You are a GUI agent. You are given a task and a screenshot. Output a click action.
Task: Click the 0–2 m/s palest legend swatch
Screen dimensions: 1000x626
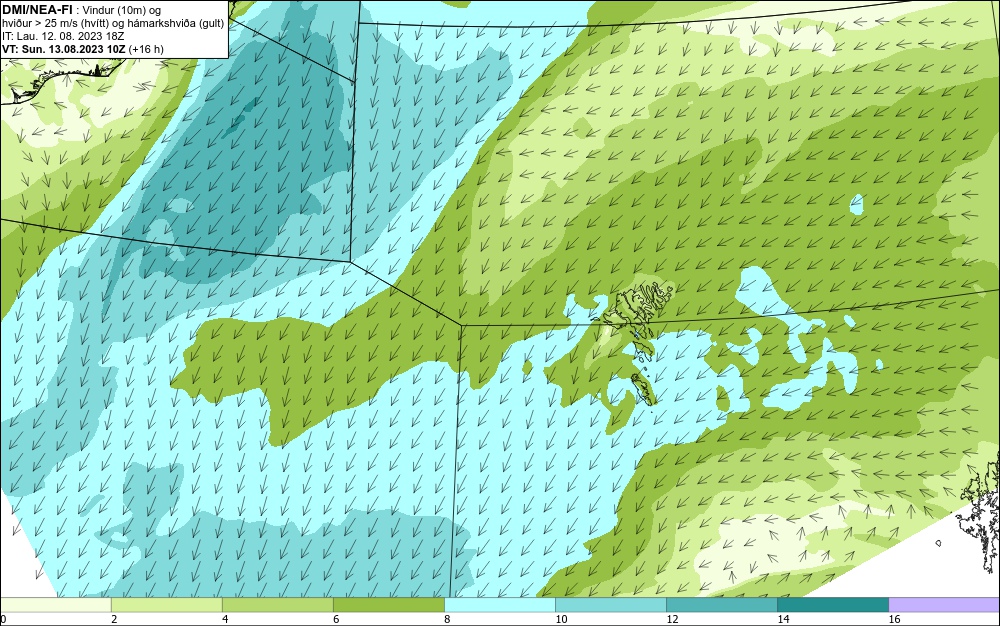(x=55, y=604)
